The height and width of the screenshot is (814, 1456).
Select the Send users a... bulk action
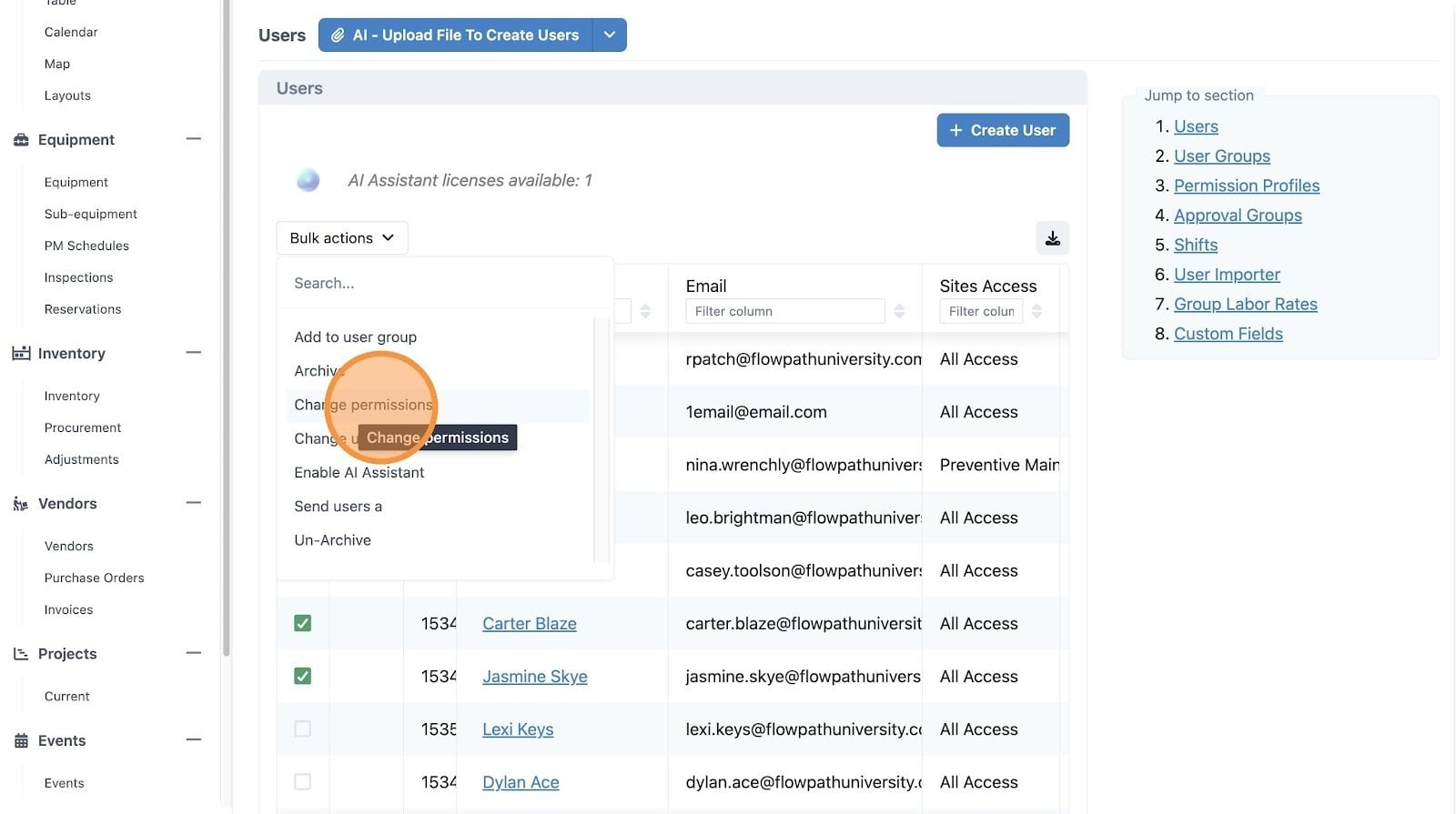438,507
